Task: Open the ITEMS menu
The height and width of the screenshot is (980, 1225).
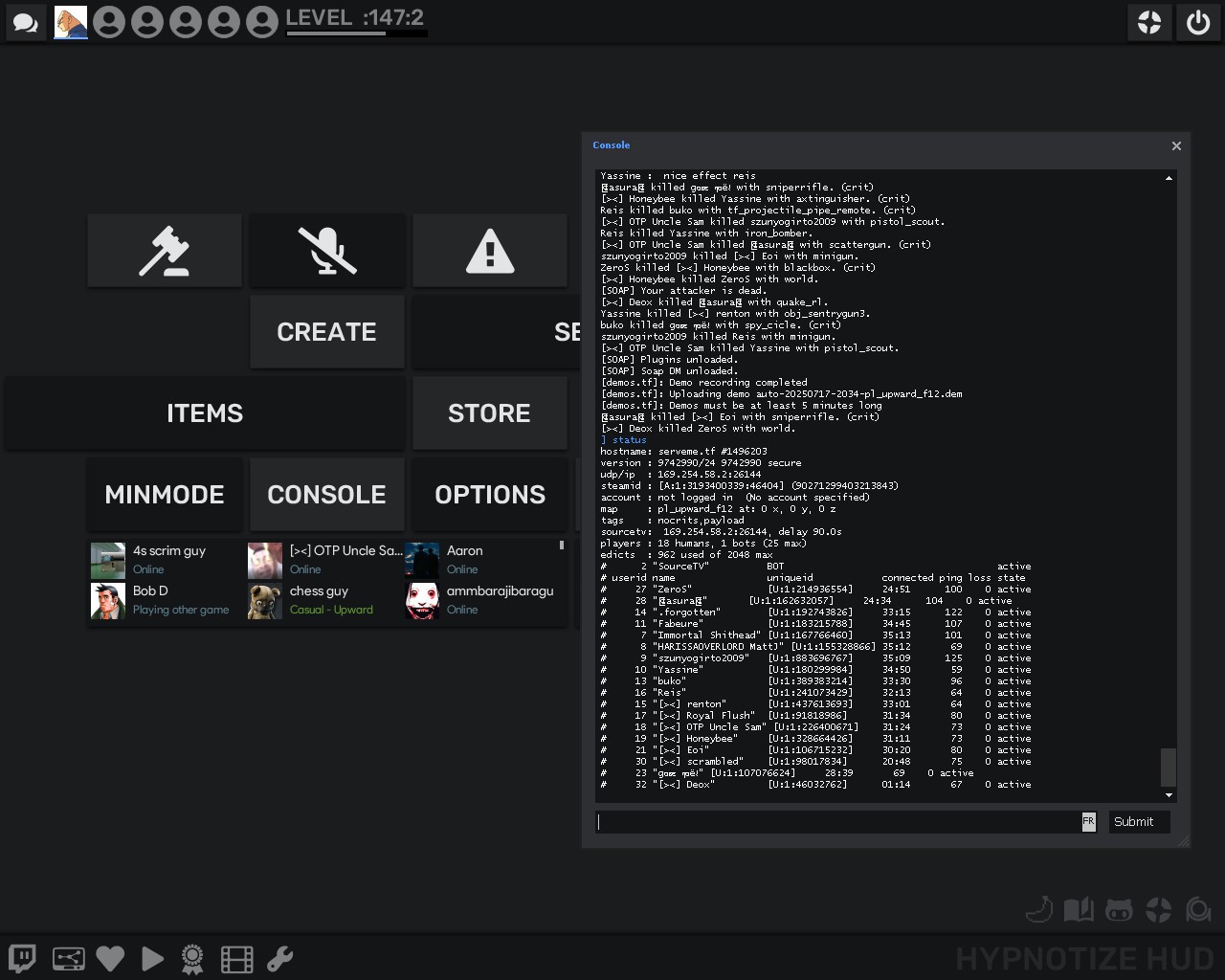Action: pyautogui.click(x=205, y=413)
